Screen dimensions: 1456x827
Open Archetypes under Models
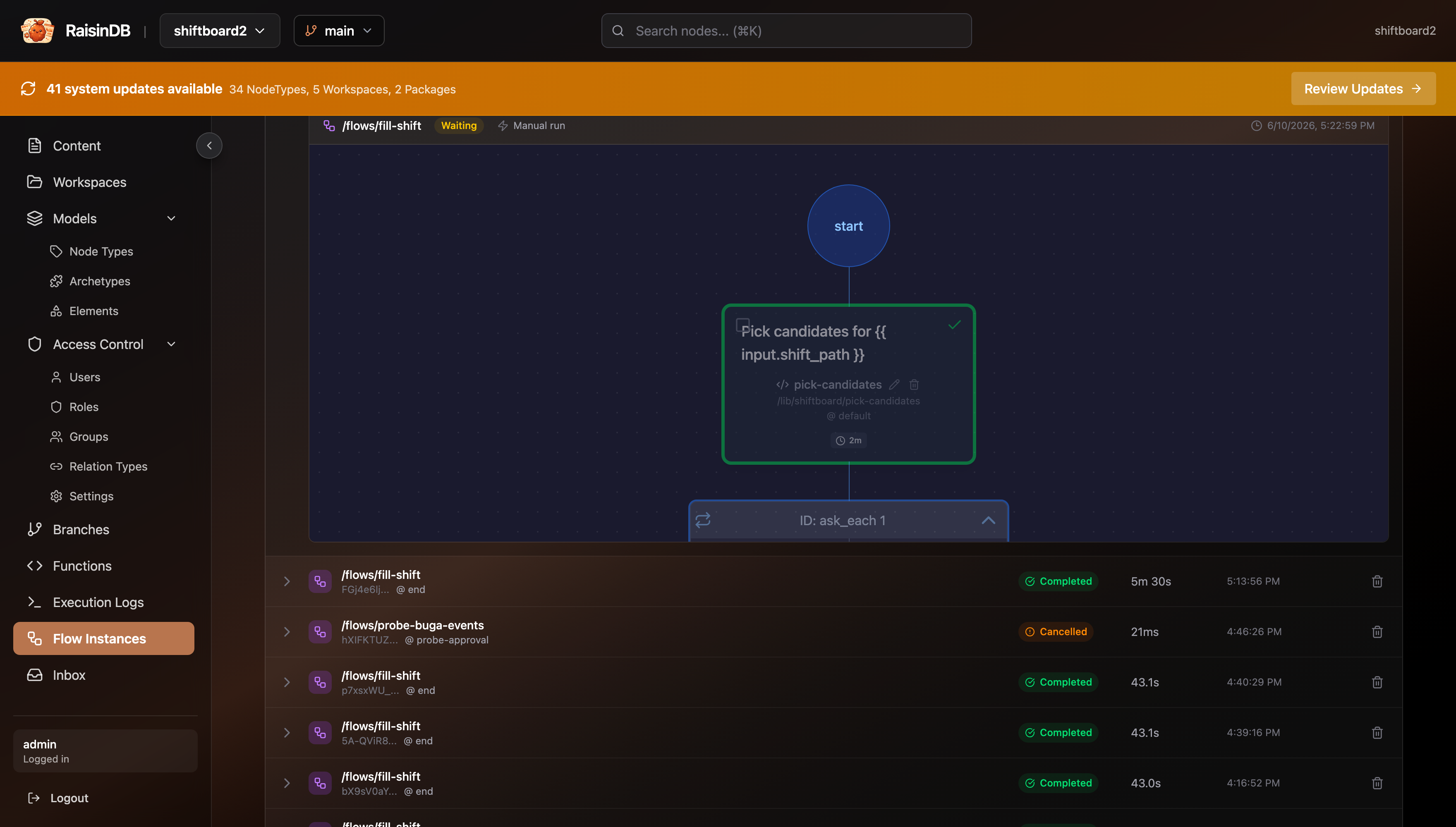coord(99,281)
